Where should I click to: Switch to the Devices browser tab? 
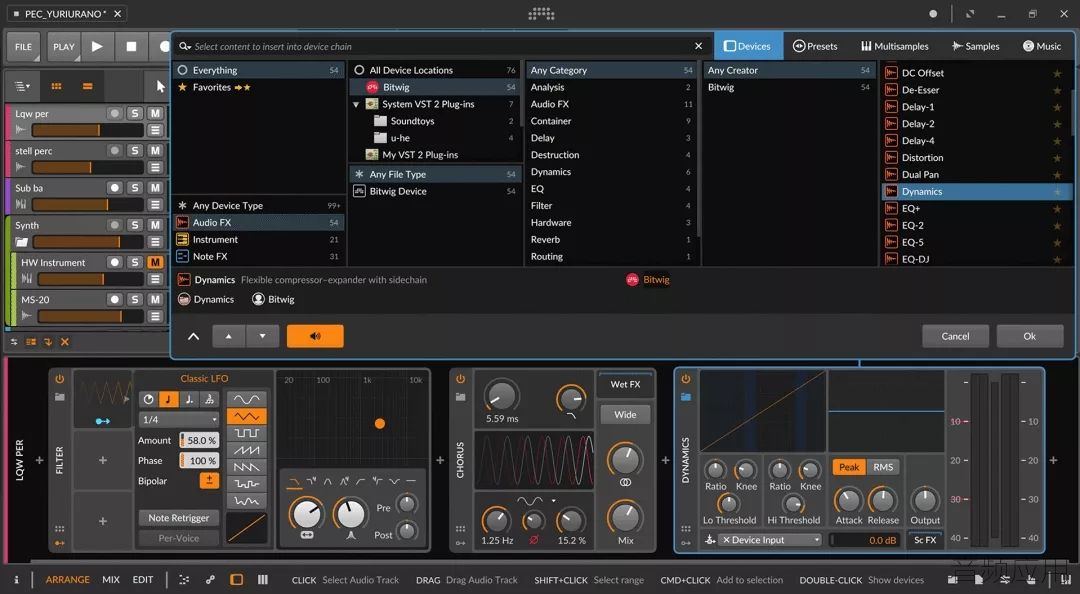click(748, 46)
